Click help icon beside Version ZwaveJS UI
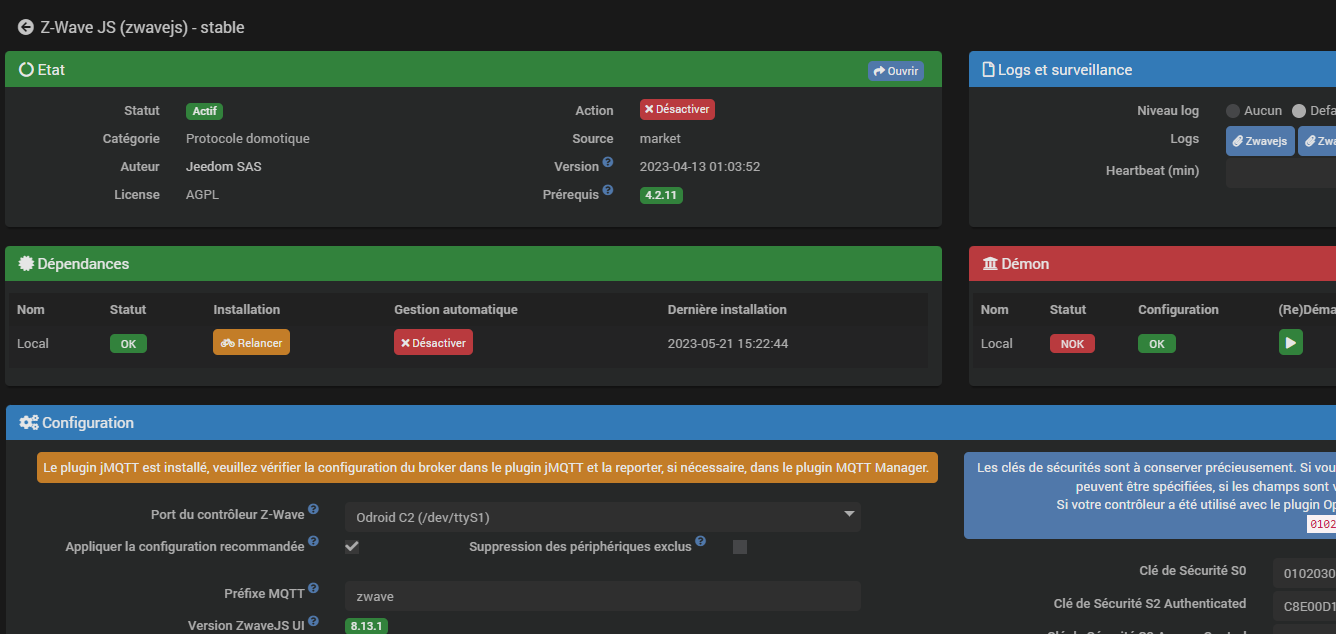The height and width of the screenshot is (634, 1336). 313,621
